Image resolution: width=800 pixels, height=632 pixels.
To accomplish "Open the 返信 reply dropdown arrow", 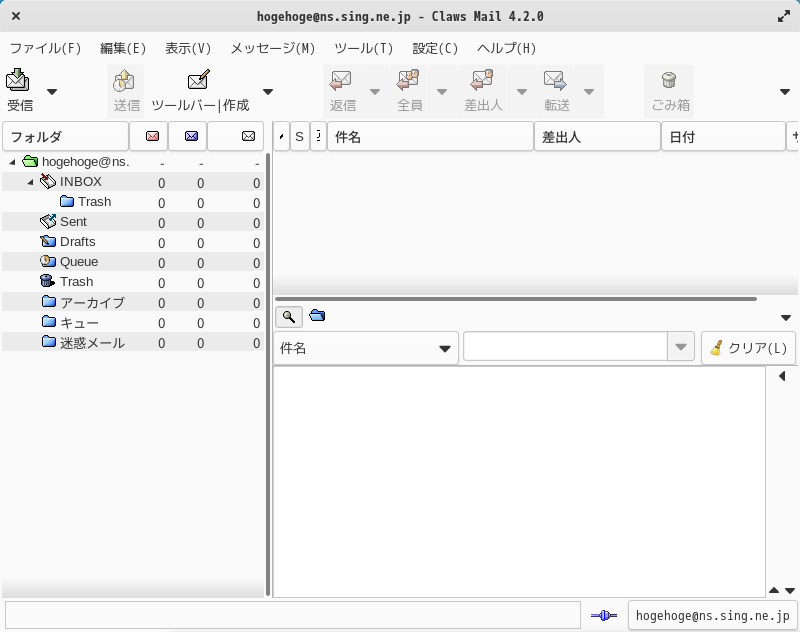I will coord(374,92).
